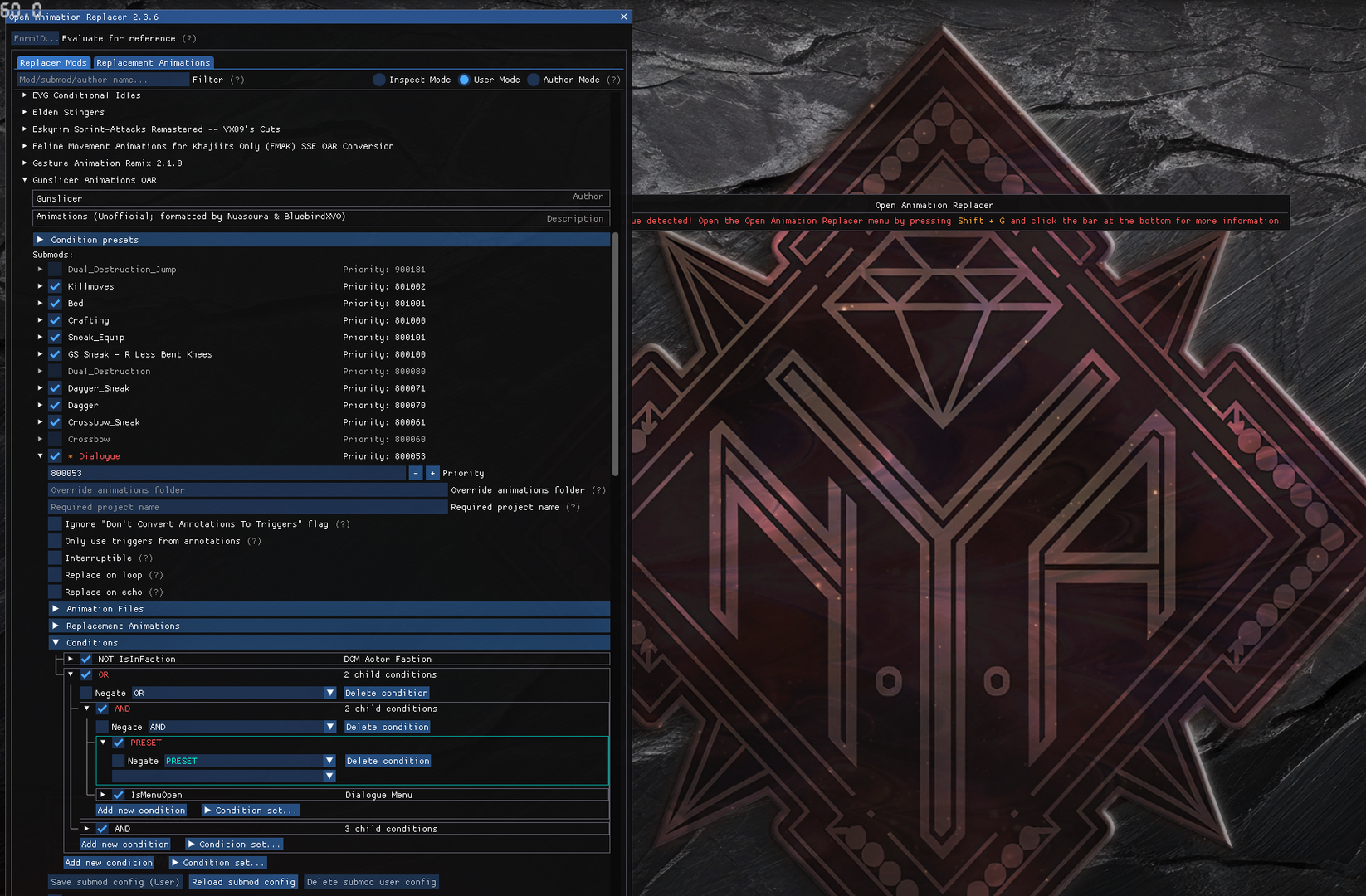Expand Feline Movement Animations for Khajiits entry
This screenshot has height=896, width=1366.
pyautogui.click(x=25, y=146)
